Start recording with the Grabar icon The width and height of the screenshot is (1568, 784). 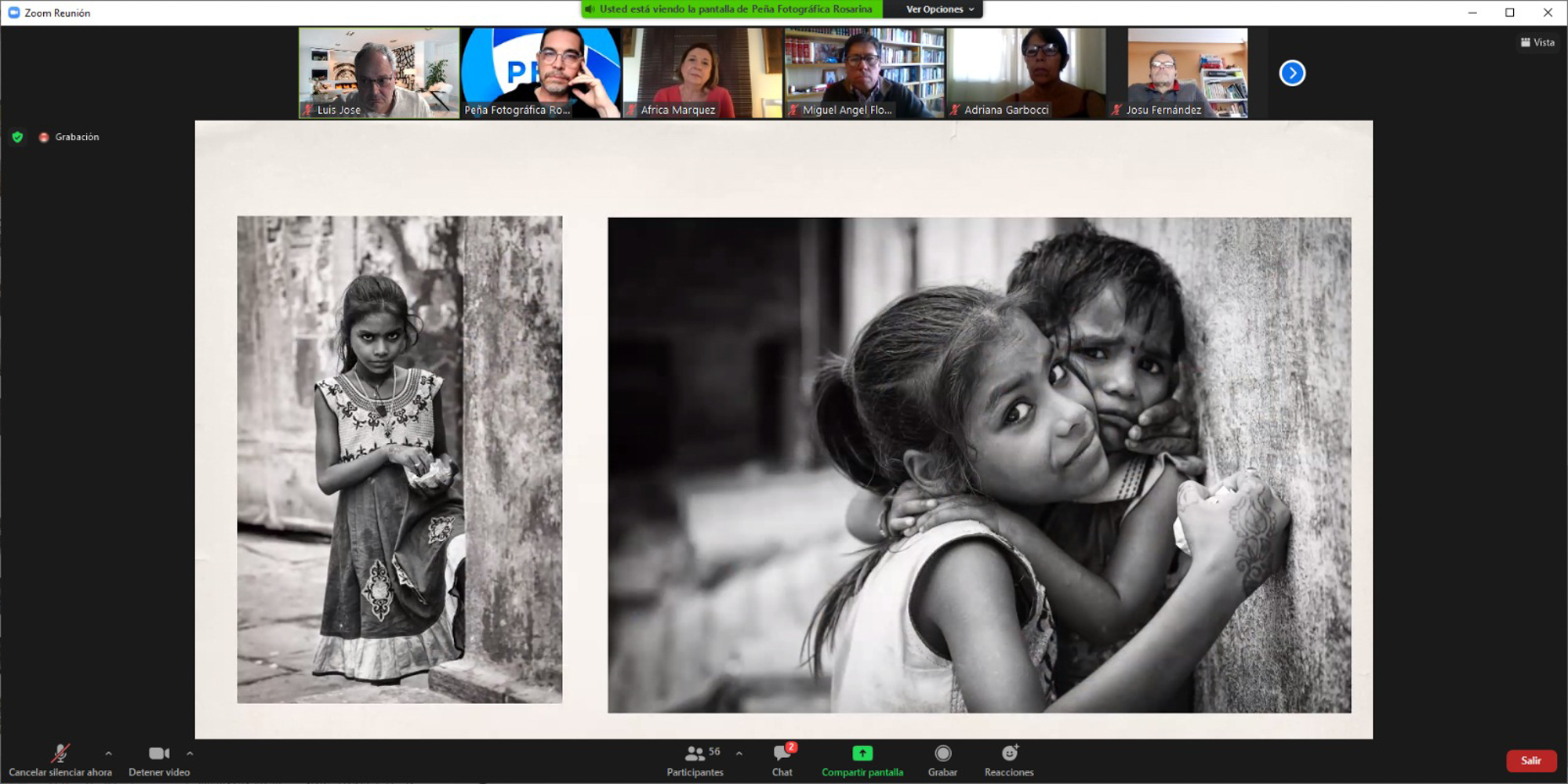tap(942, 753)
